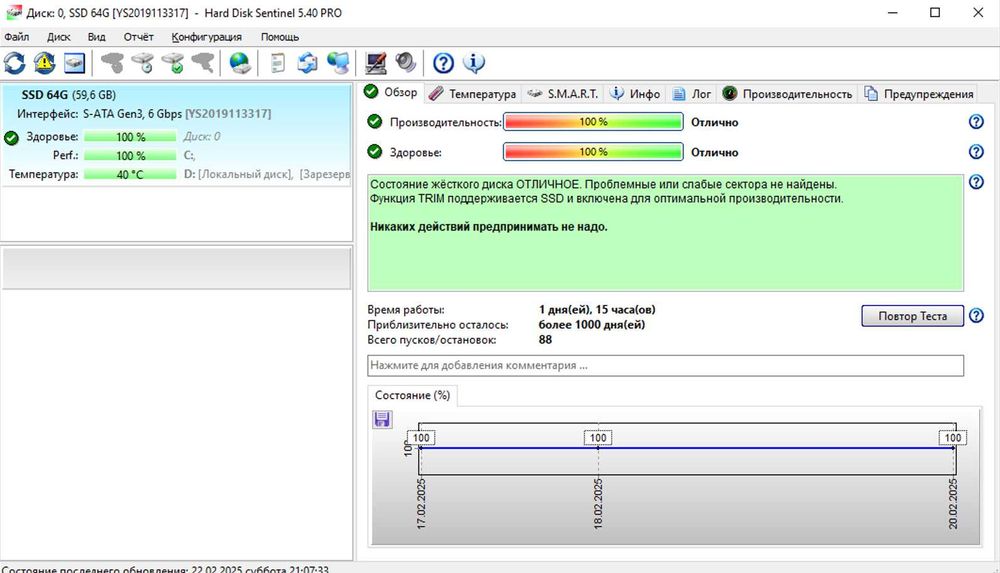Click the 'более 1000 дня(ей)' value
Viewport: 1000px width, 573px height.
click(592, 325)
